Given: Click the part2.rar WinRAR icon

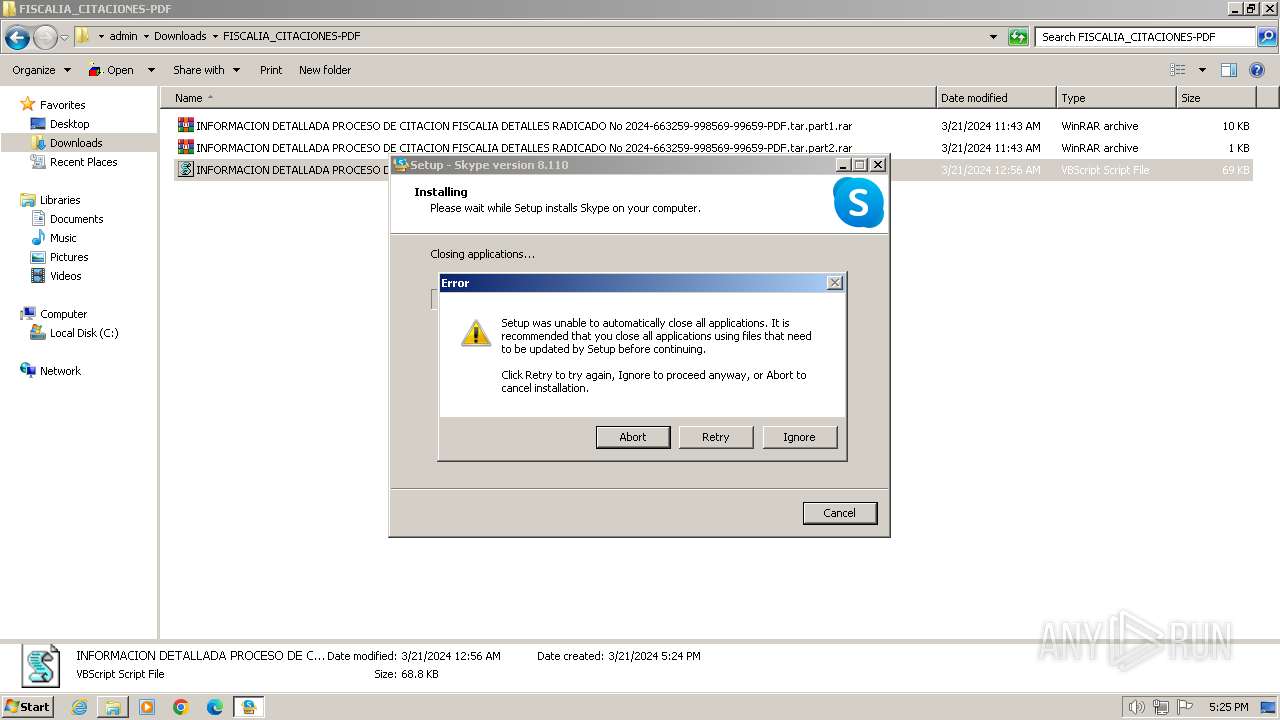Looking at the screenshot, I should coord(185,148).
